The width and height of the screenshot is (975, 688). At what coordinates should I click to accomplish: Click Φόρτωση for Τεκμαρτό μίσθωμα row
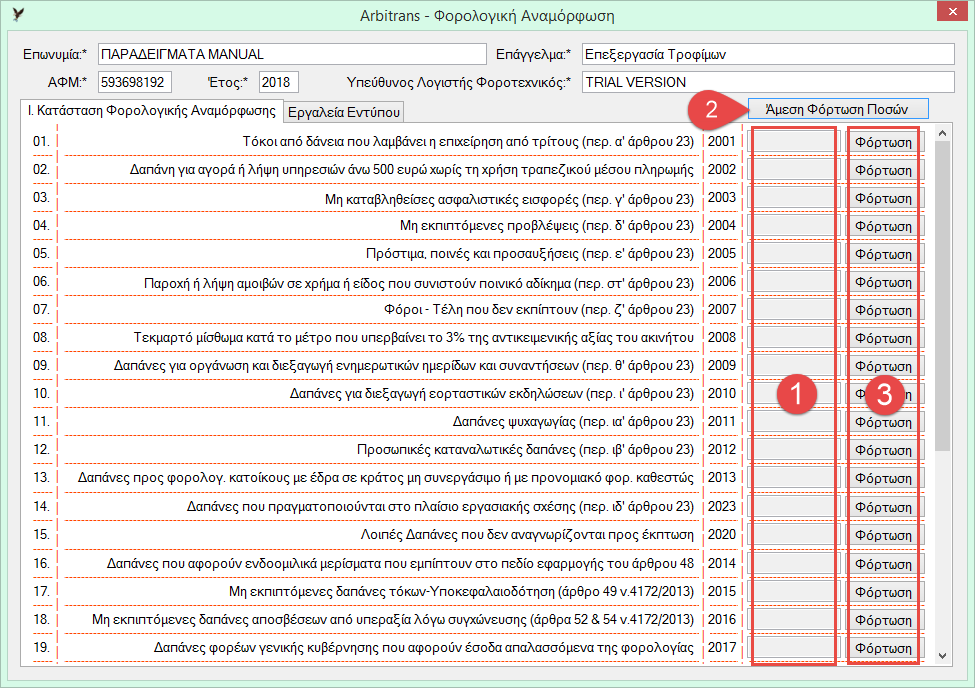(x=883, y=338)
